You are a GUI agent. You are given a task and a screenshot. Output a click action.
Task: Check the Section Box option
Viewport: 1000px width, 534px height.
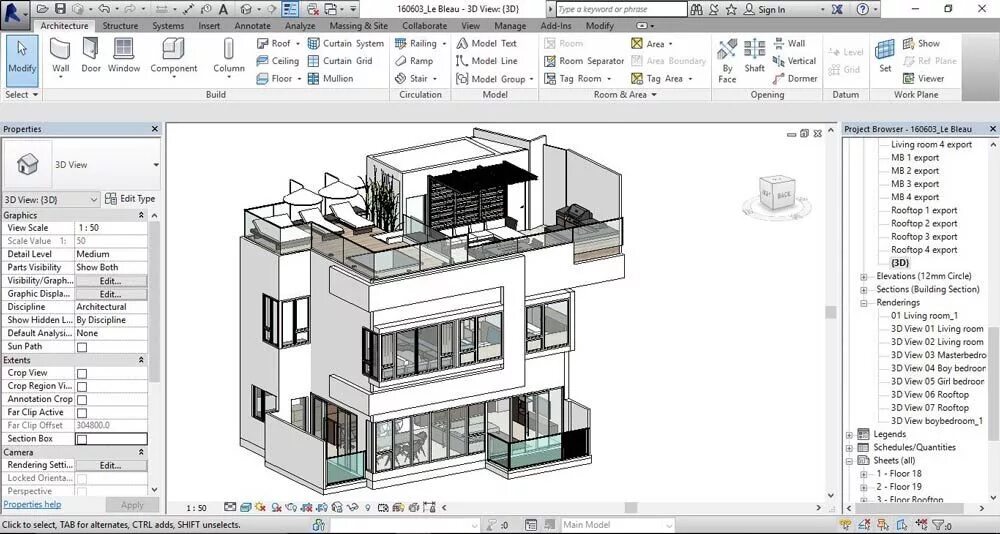pos(82,439)
